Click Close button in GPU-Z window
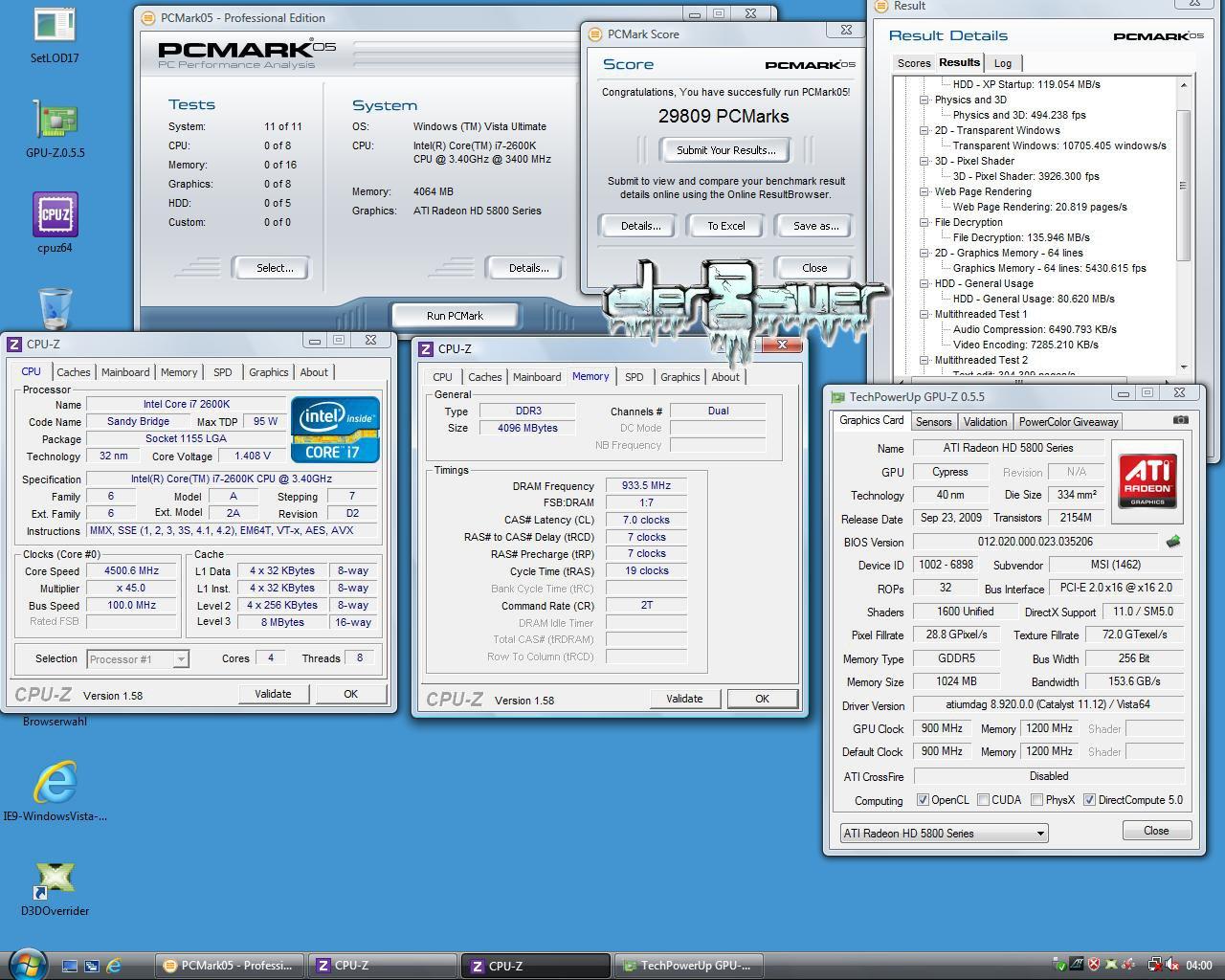 coord(1156,831)
